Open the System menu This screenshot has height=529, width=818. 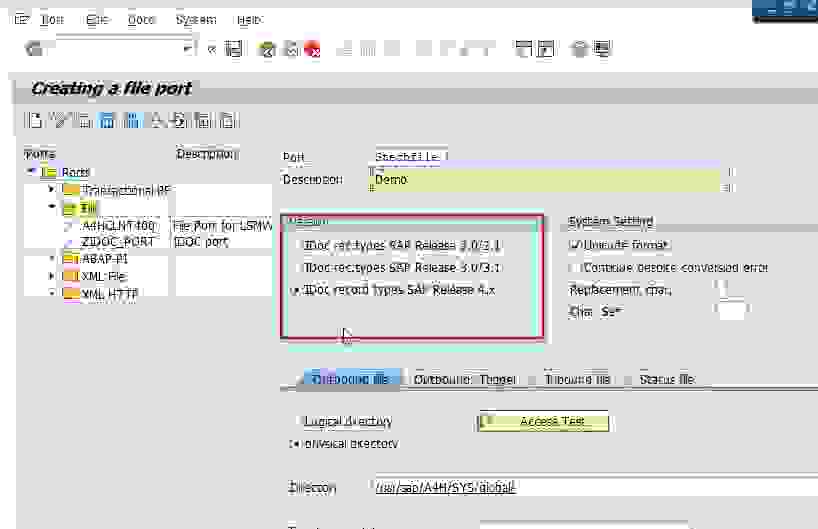tap(196, 20)
